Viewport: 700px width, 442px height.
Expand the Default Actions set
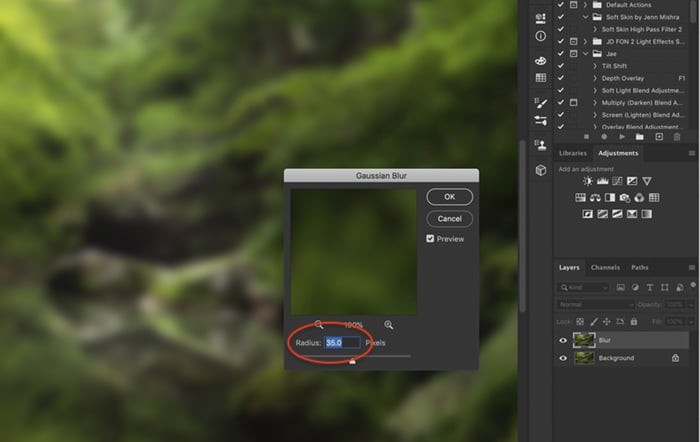click(x=585, y=5)
